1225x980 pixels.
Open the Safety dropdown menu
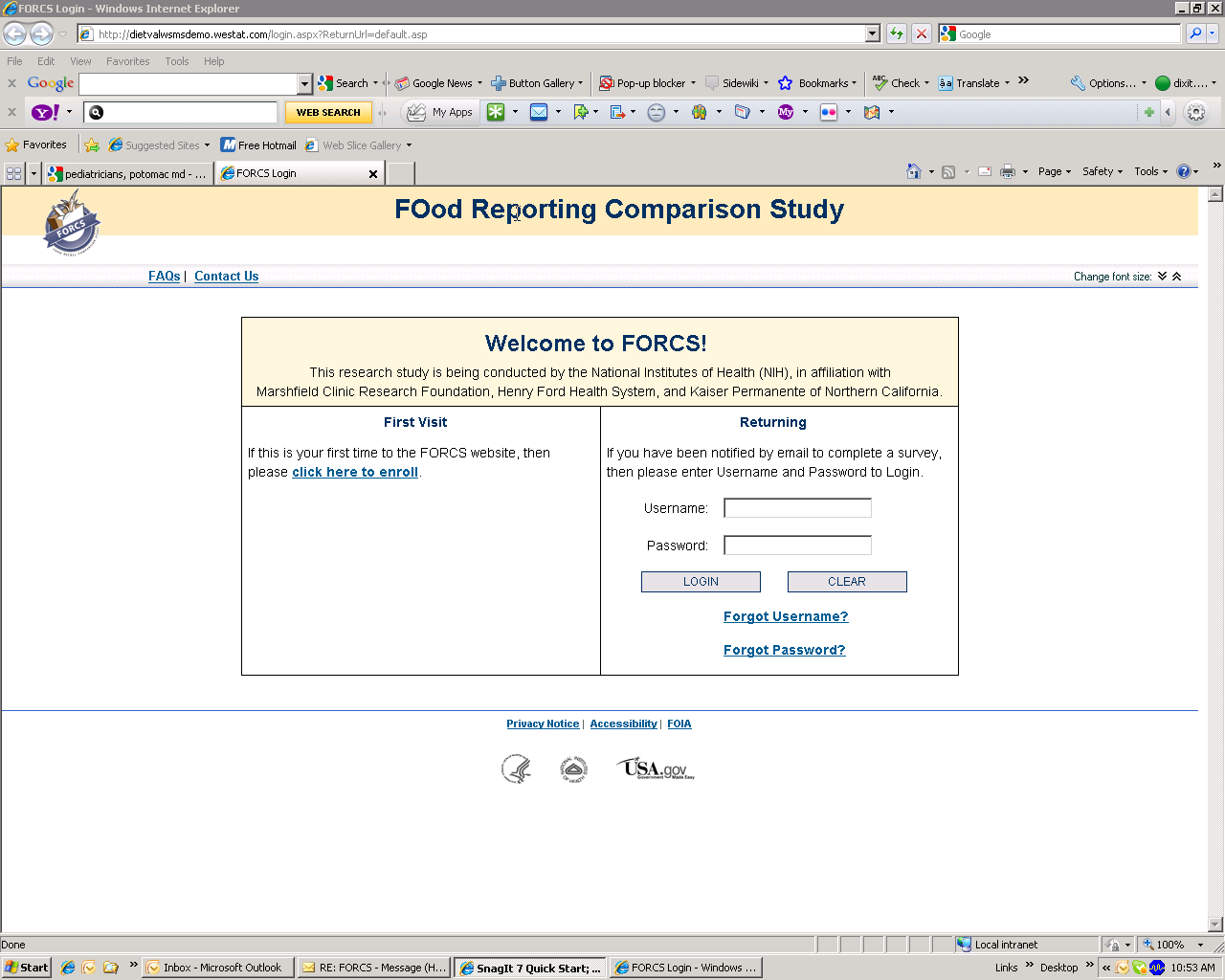pos(1102,172)
